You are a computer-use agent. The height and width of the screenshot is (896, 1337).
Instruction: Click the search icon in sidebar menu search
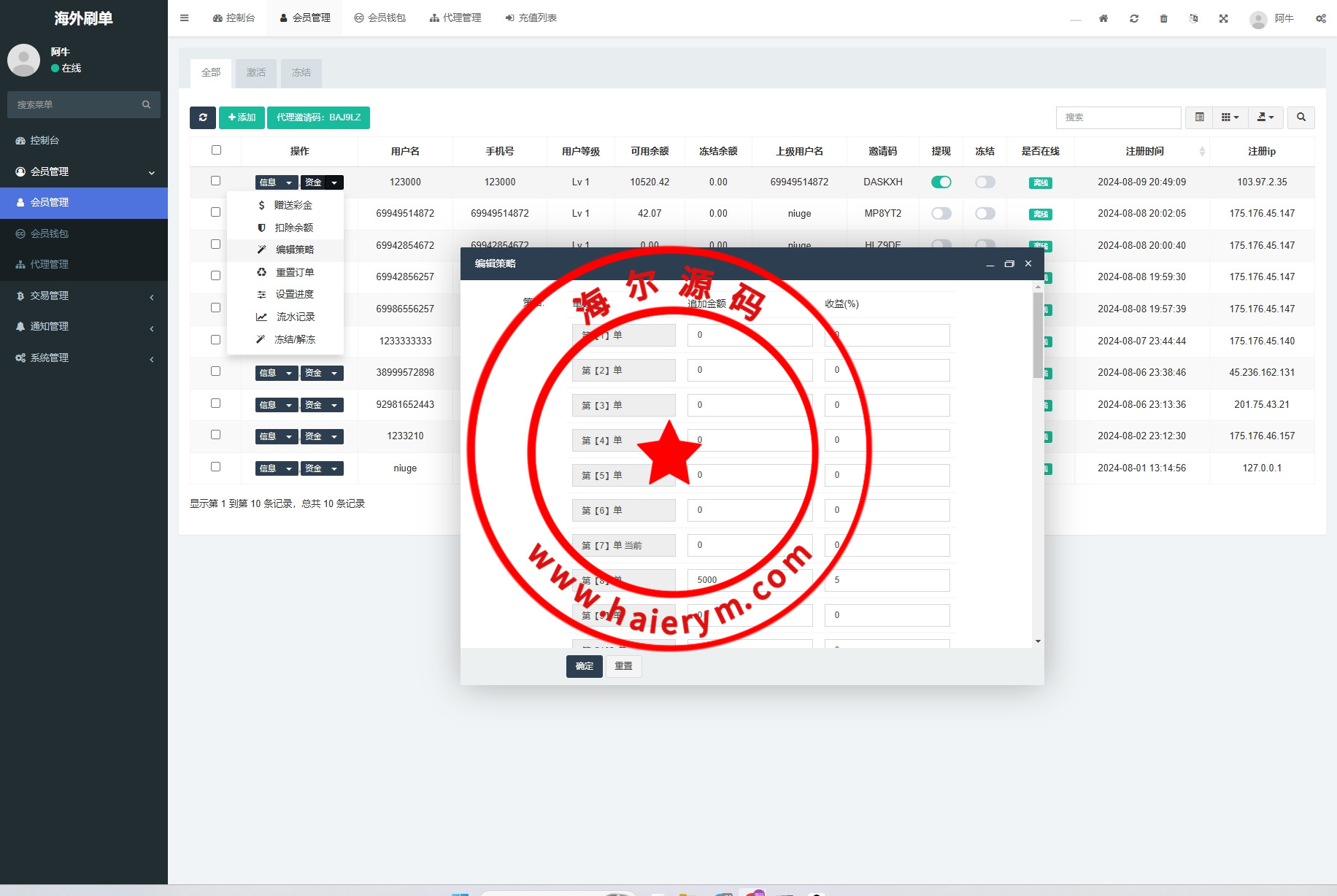tap(146, 105)
